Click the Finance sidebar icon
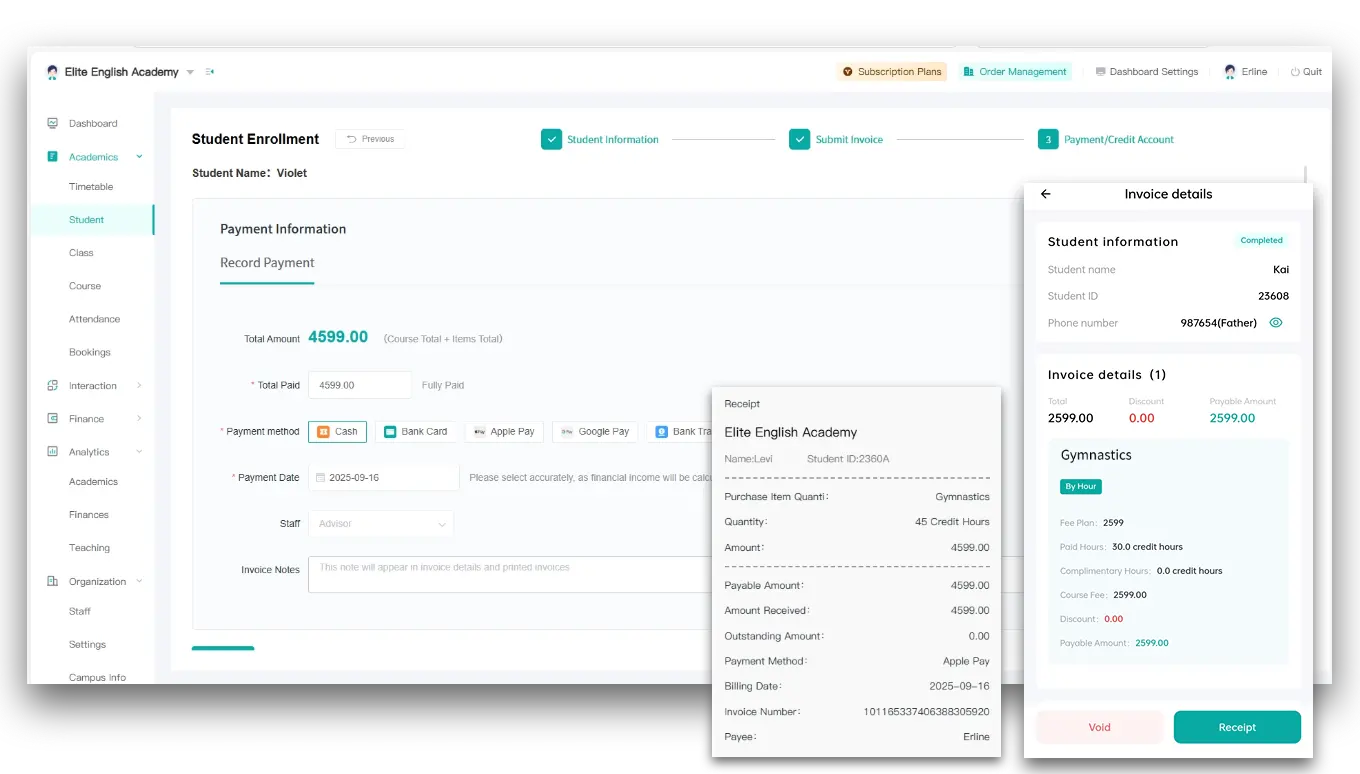 (x=54, y=418)
